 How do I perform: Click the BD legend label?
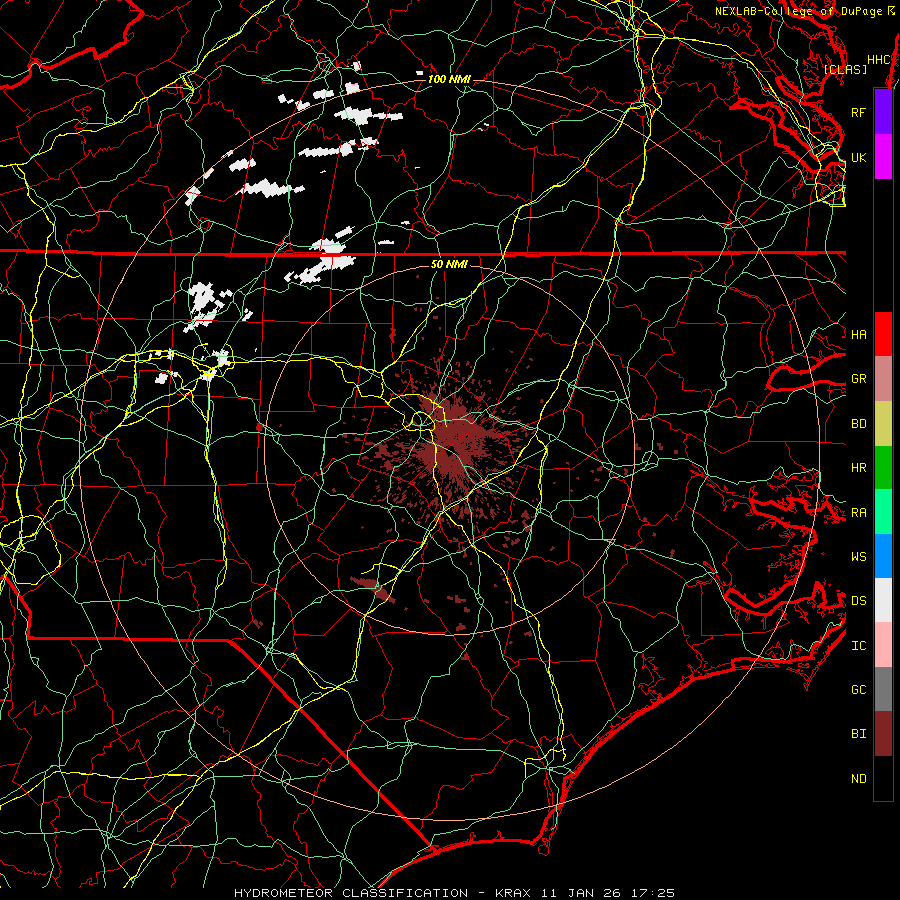pos(859,424)
